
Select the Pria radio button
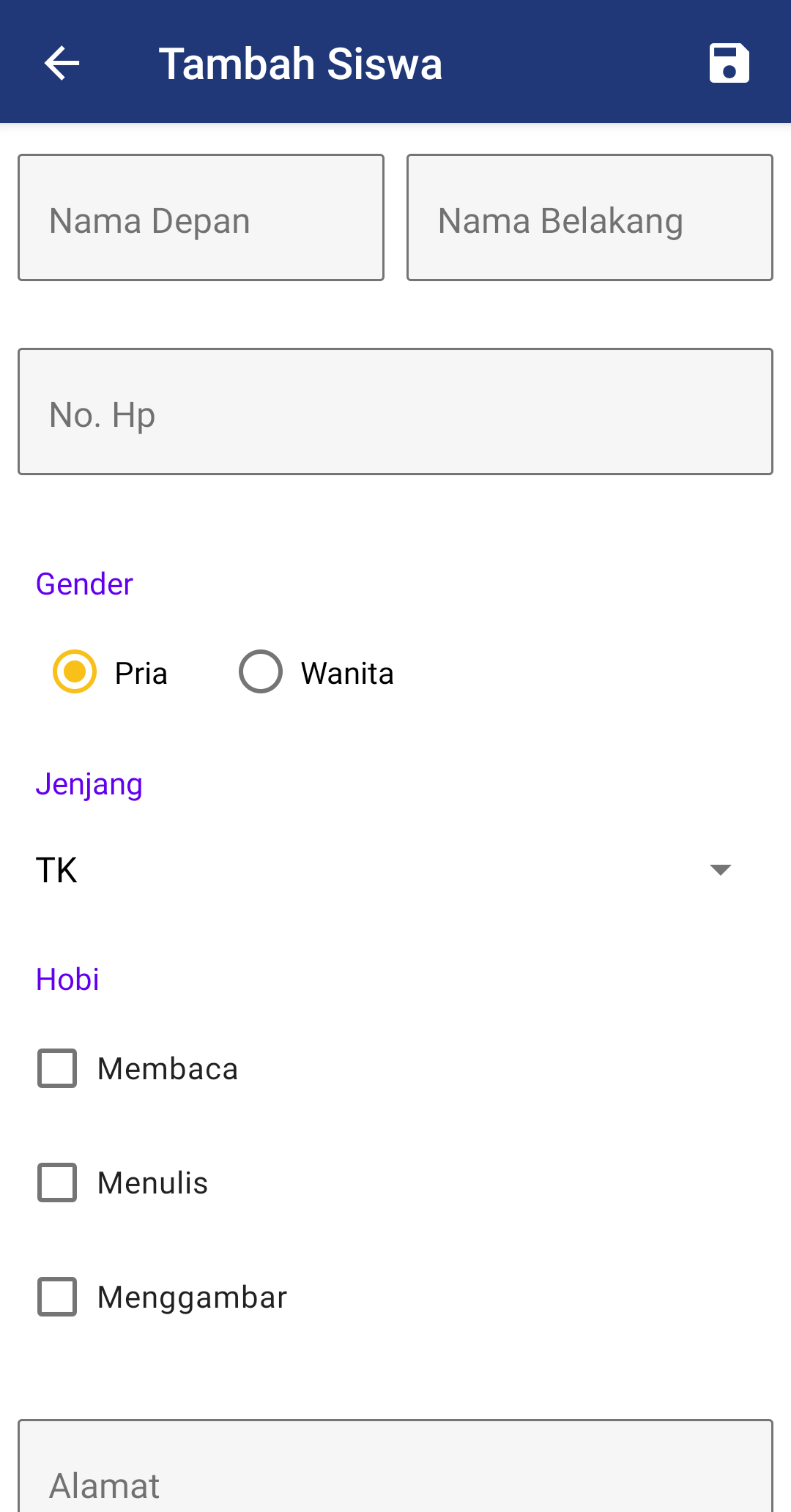tap(75, 671)
